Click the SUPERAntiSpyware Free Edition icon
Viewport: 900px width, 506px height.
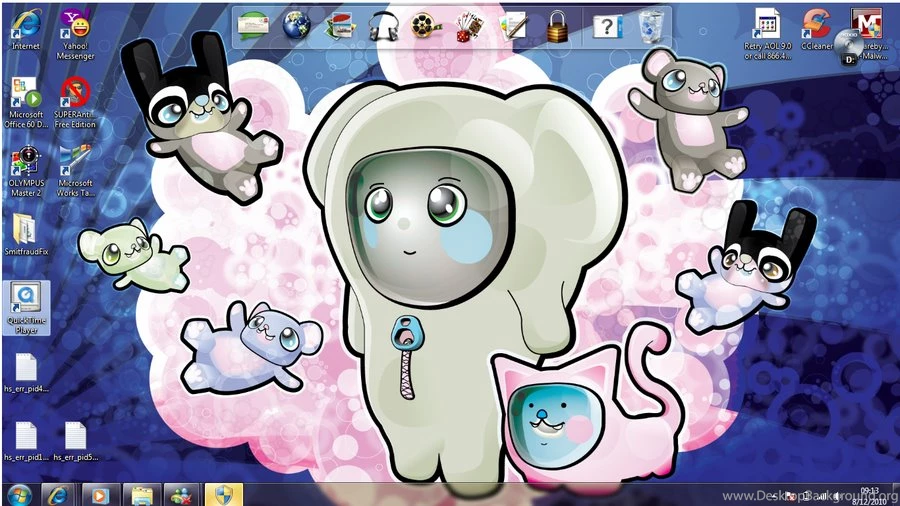click(75, 93)
